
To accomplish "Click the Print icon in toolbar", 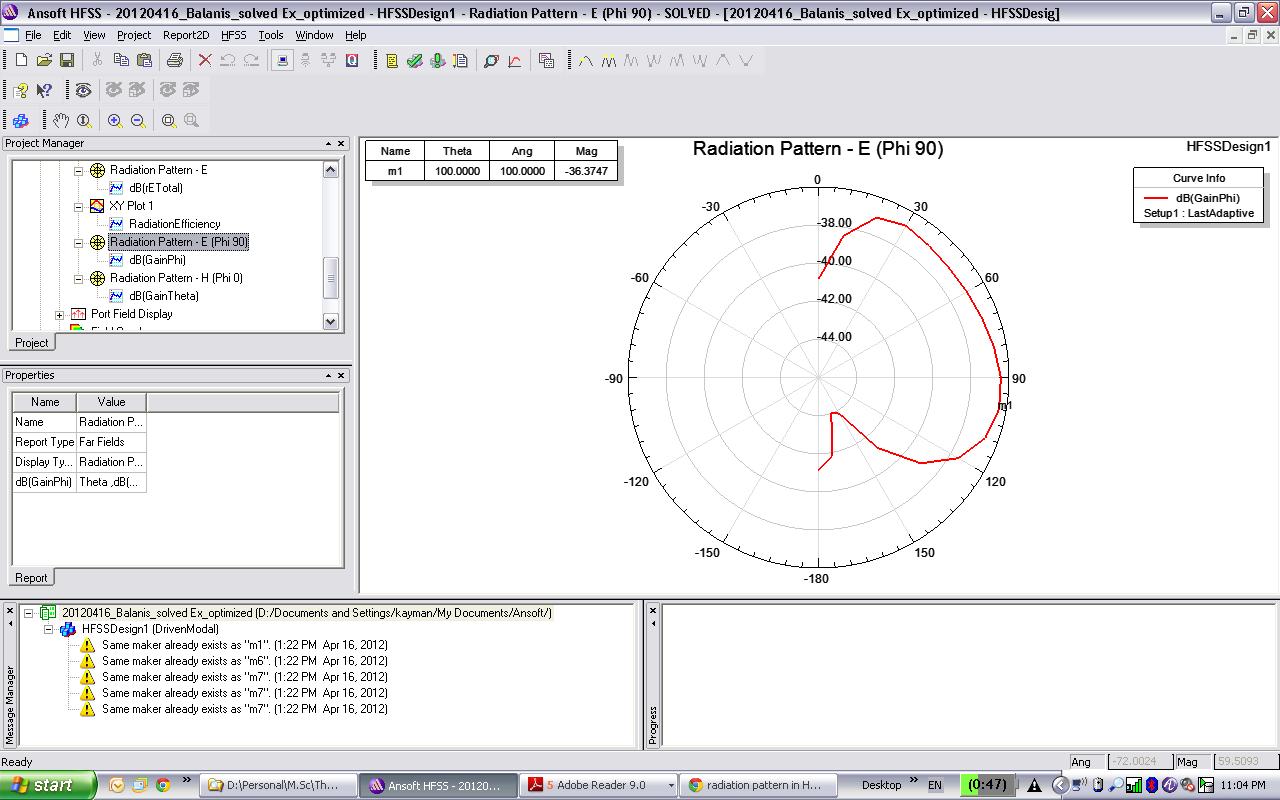I will tap(174, 61).
